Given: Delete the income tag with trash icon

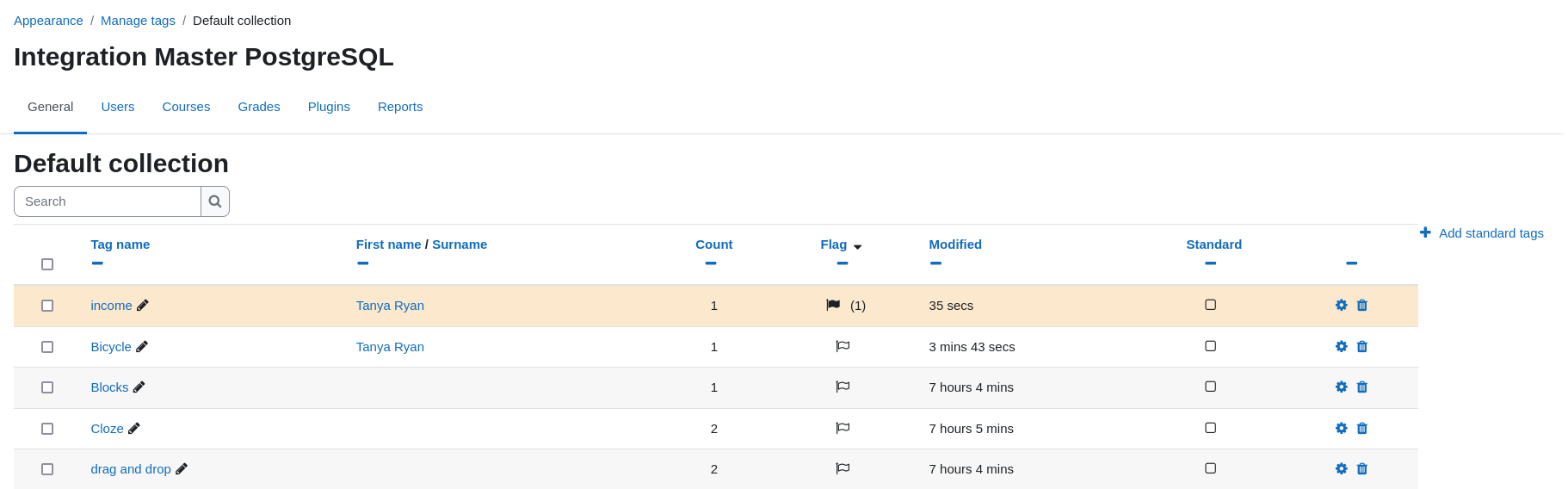Looking at the screenshot, I should 1362,305.
